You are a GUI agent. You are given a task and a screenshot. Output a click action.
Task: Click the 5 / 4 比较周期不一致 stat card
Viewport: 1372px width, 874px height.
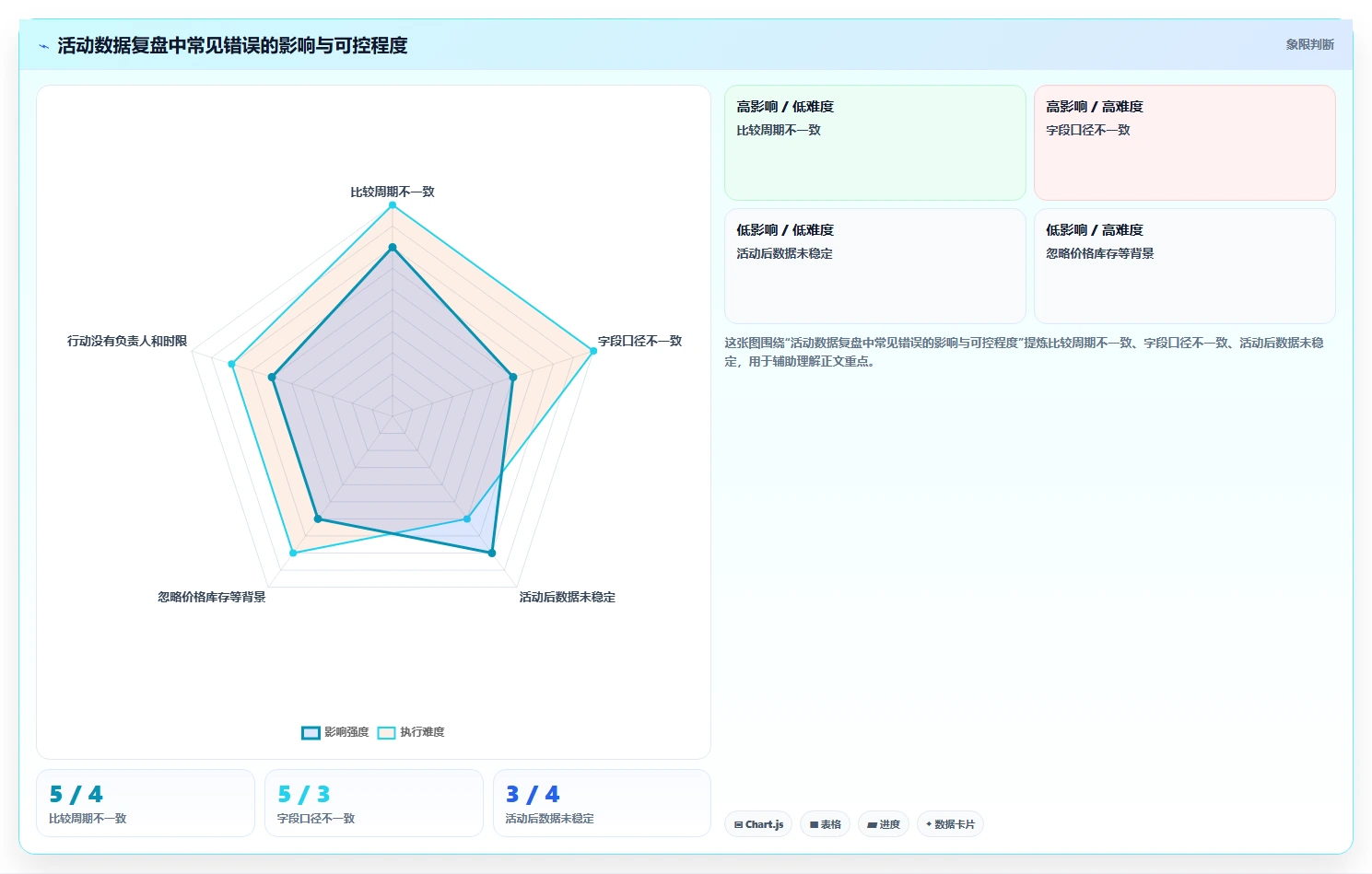[146, 803]
